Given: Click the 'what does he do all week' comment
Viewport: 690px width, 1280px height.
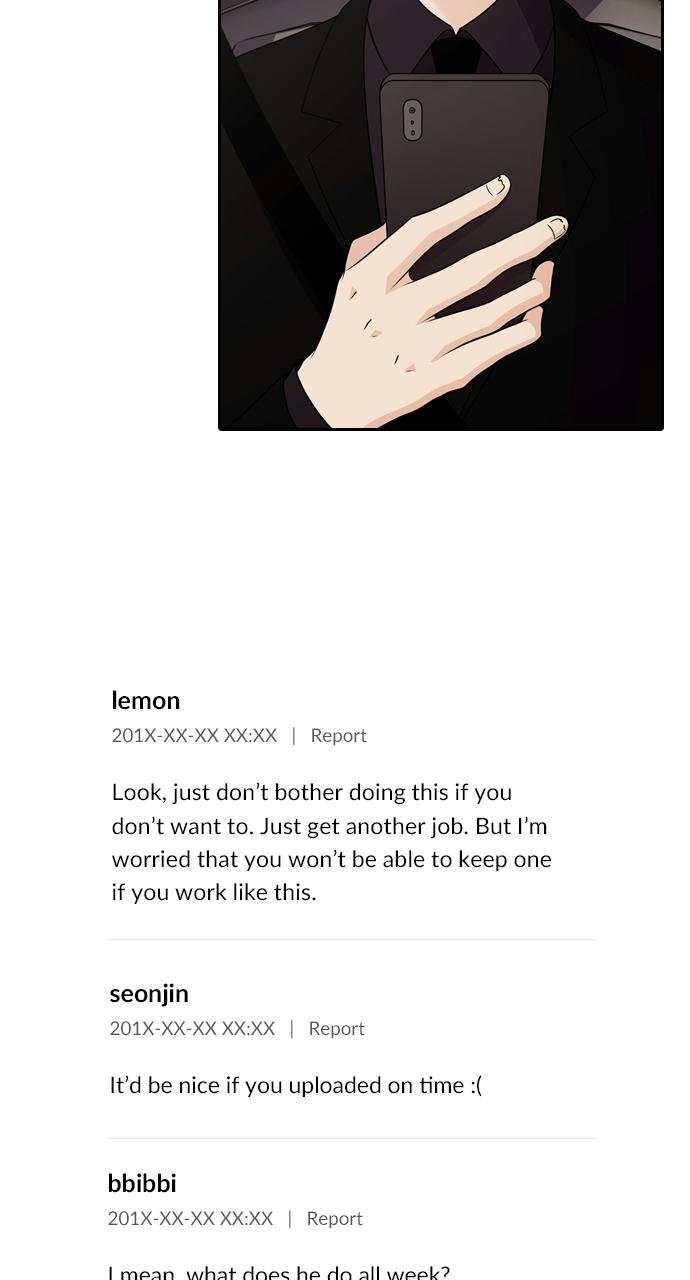Looking at the screenshot, I should (279, 1271).
